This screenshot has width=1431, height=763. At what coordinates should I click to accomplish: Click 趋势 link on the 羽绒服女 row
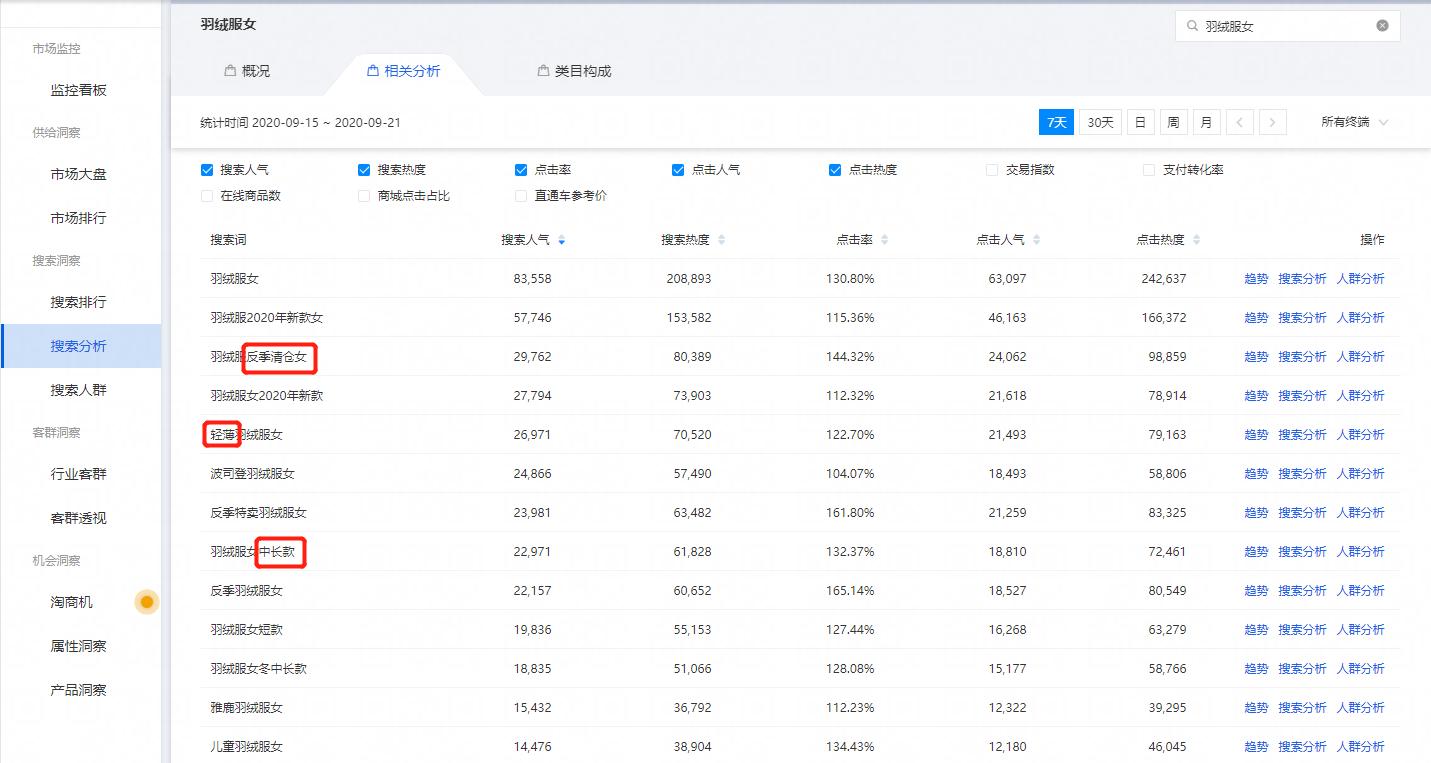coord(1255,278)
